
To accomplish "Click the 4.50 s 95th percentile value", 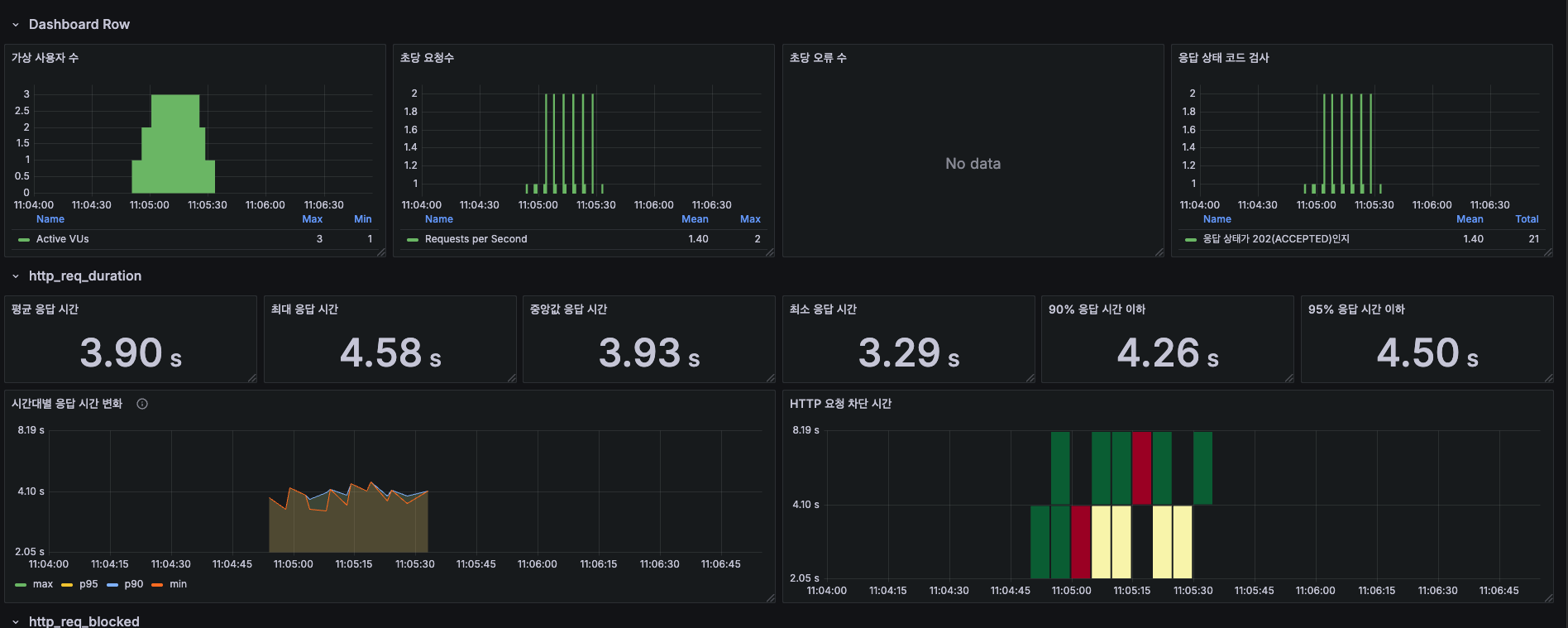I will tap(1427, 353).
